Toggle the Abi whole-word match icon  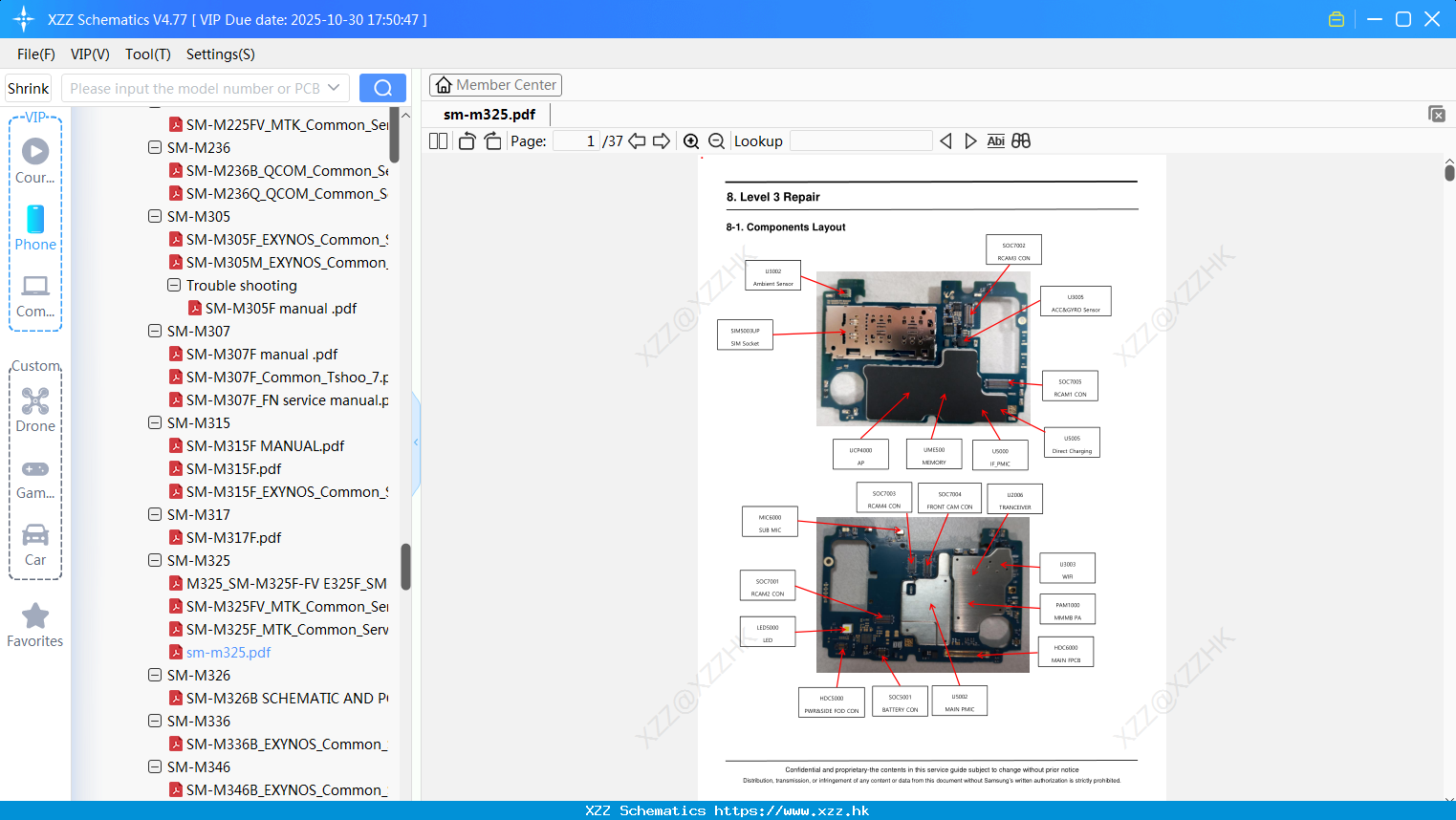tap(996, 141)
